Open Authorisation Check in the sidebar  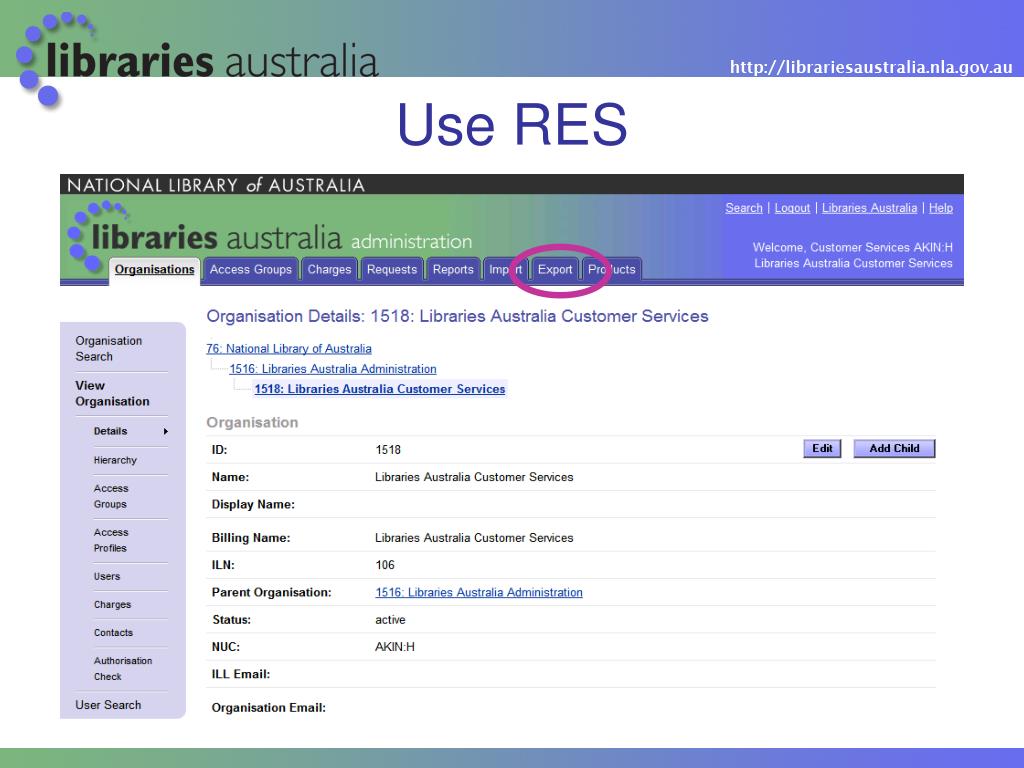coord(123,669)
